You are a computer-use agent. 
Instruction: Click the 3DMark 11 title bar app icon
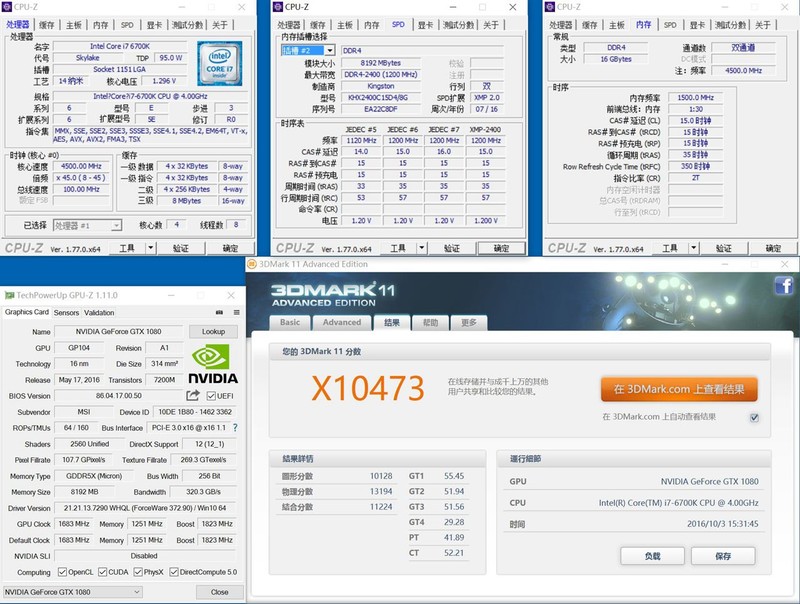pos(252,264)
